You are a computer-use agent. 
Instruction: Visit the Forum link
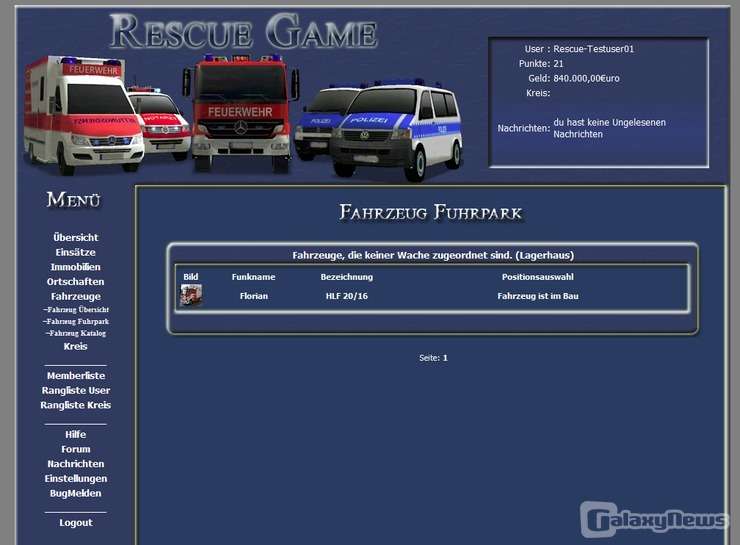76,449
